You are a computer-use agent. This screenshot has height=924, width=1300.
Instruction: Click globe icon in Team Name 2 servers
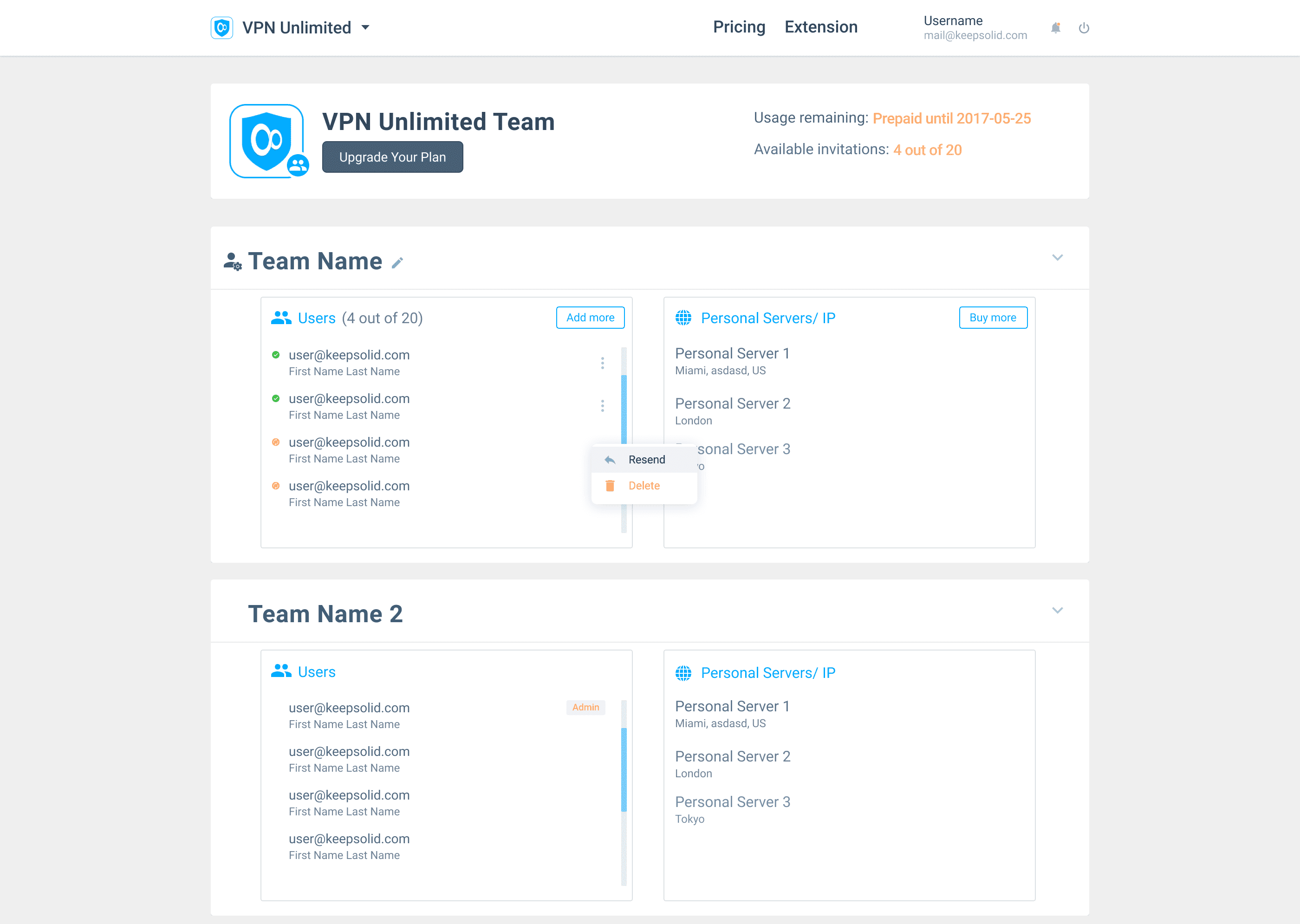[x=683, y=673]
